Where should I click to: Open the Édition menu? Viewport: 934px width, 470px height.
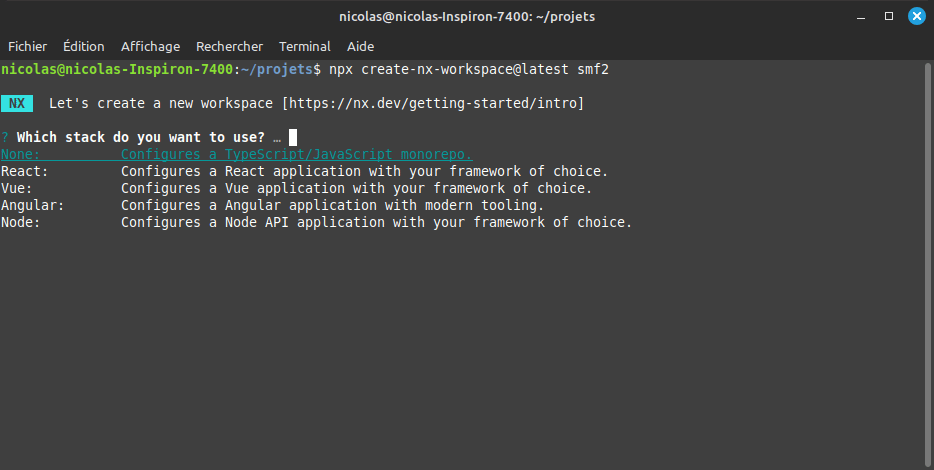pyautogui.click(x=83, y=46)
